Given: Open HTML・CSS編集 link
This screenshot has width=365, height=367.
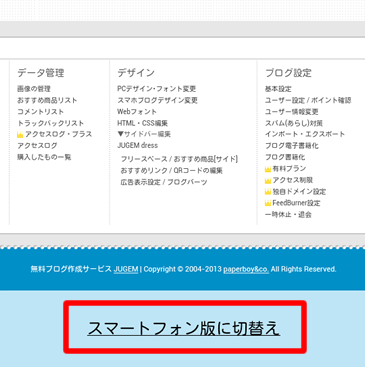Looking at the screenshot, I should pyautogui.click(x=142, y=123).
